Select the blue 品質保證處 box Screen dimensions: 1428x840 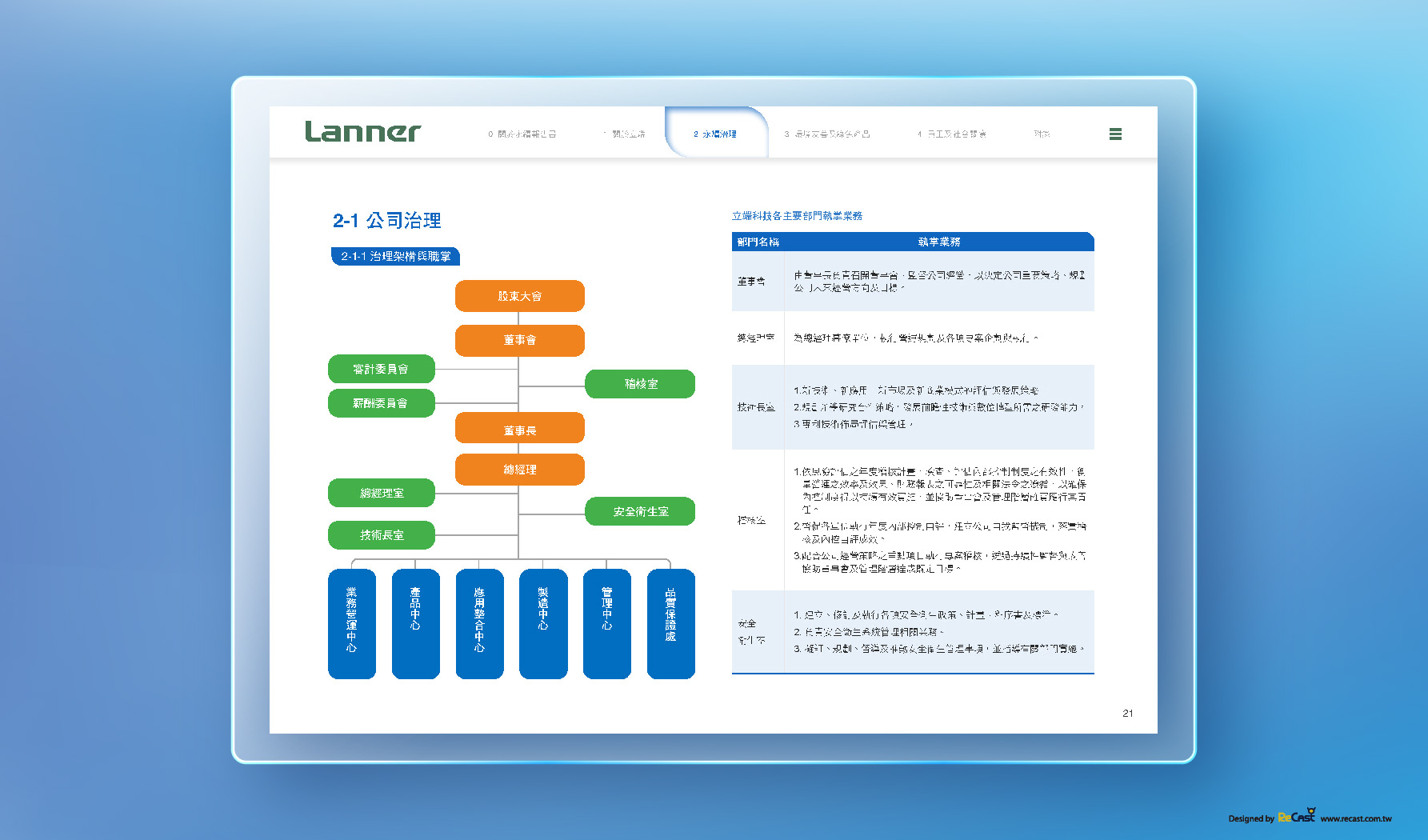click(x=671, y=624)
